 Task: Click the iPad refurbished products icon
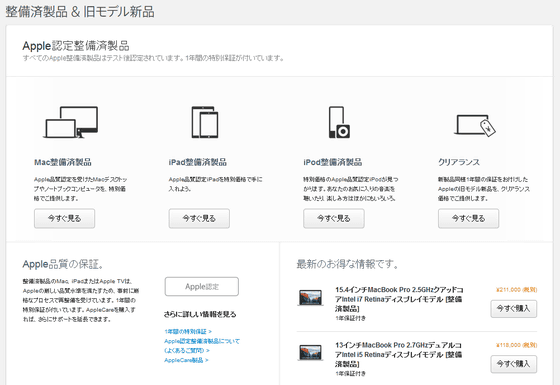point(205,122)
